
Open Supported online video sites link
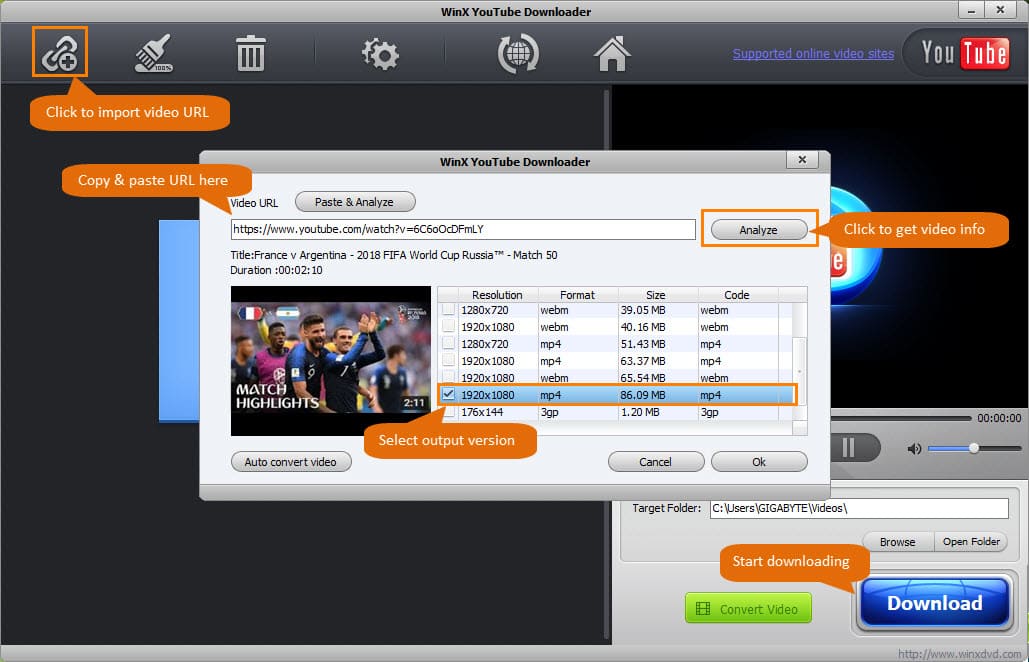point(813,53)
